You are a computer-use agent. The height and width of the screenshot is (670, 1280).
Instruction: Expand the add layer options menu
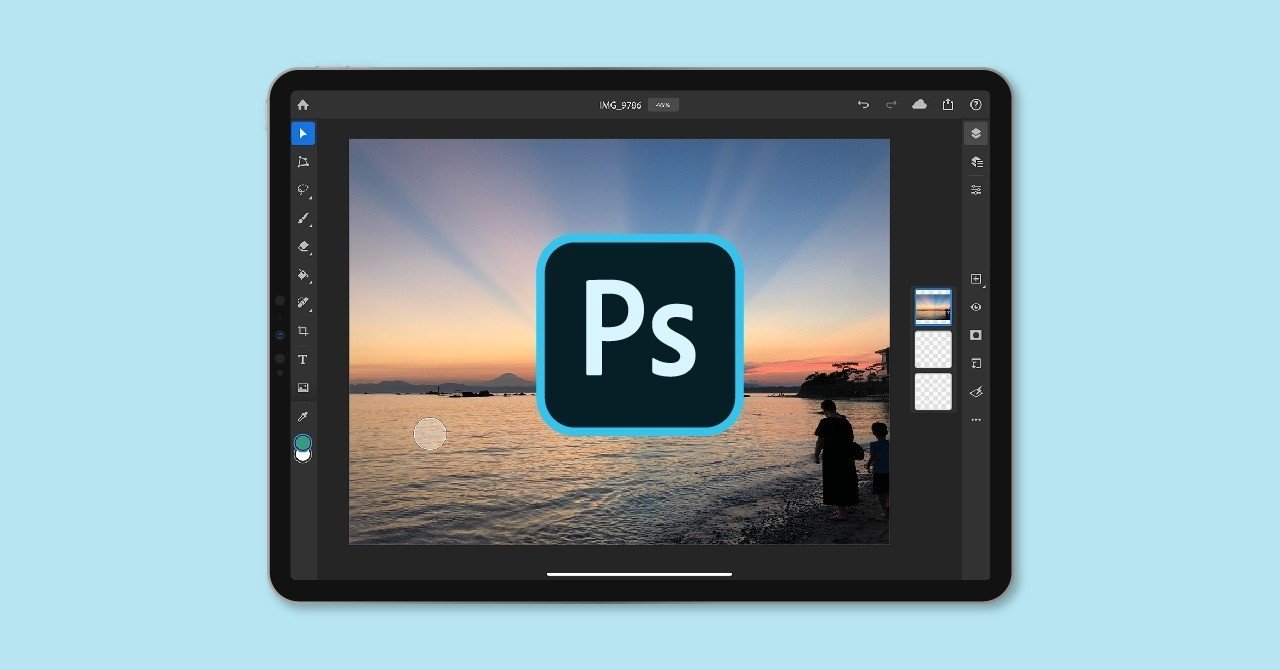tap(975, 280)
